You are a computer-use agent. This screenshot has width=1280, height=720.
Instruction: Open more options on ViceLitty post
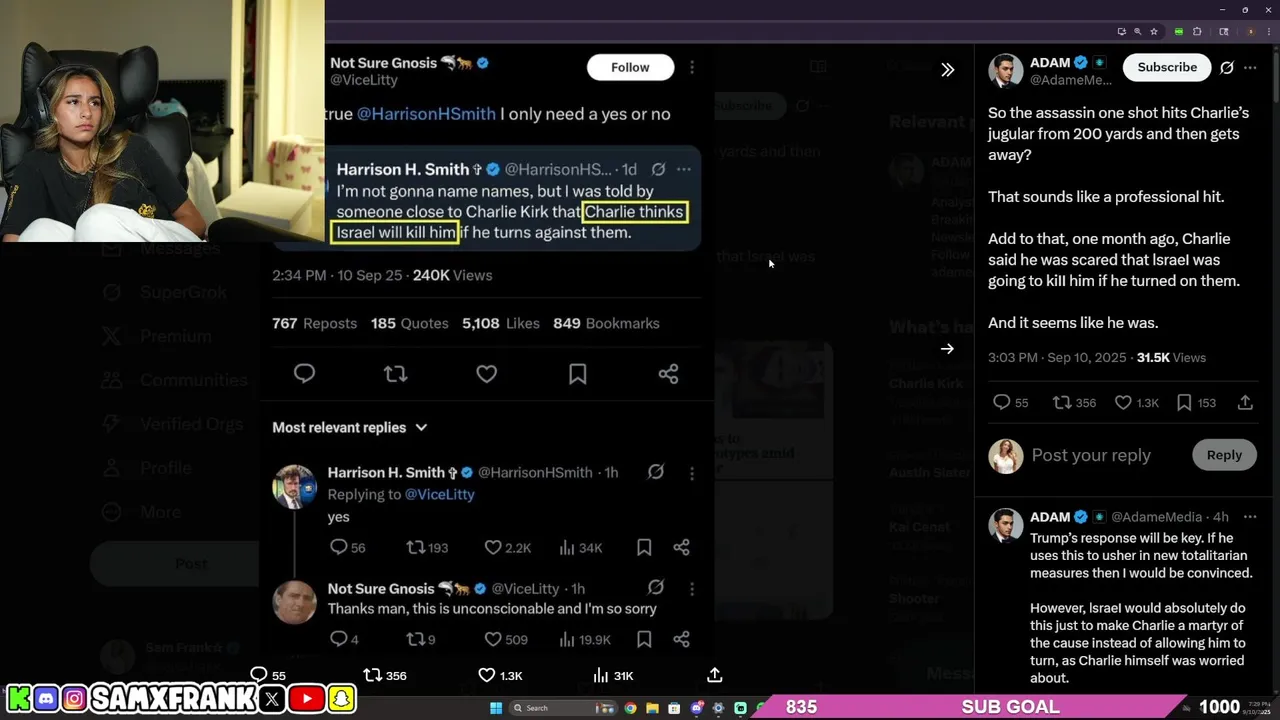[x=692, y=67]
